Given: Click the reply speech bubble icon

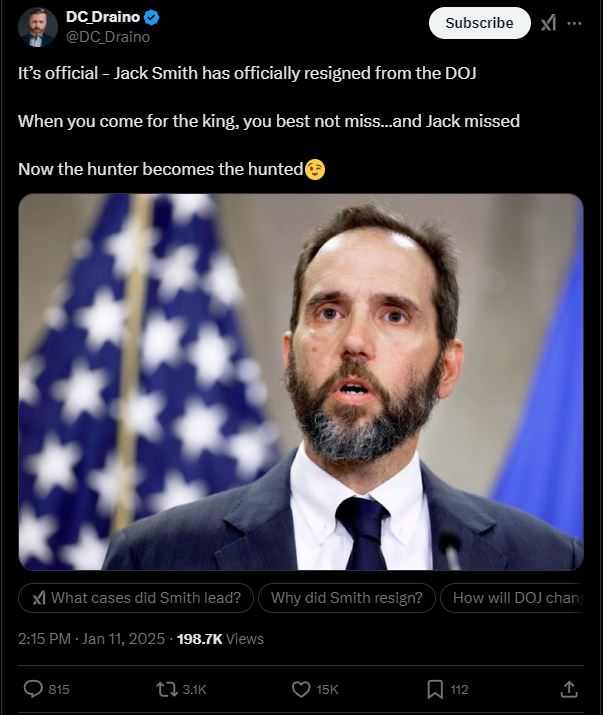Looking at the screenshot, I should point(33,689).
